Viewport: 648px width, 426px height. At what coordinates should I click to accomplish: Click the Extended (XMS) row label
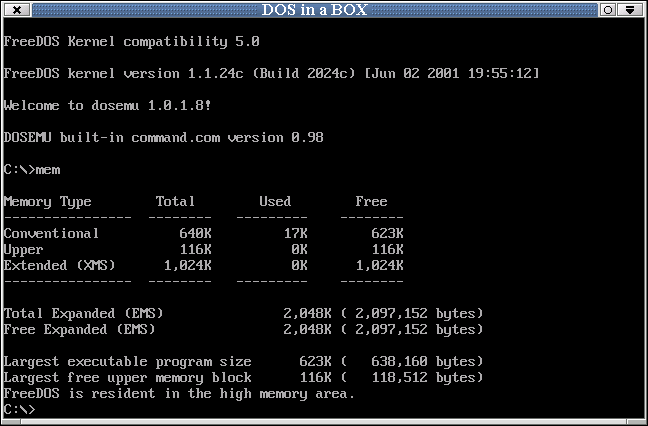[60, 265]
